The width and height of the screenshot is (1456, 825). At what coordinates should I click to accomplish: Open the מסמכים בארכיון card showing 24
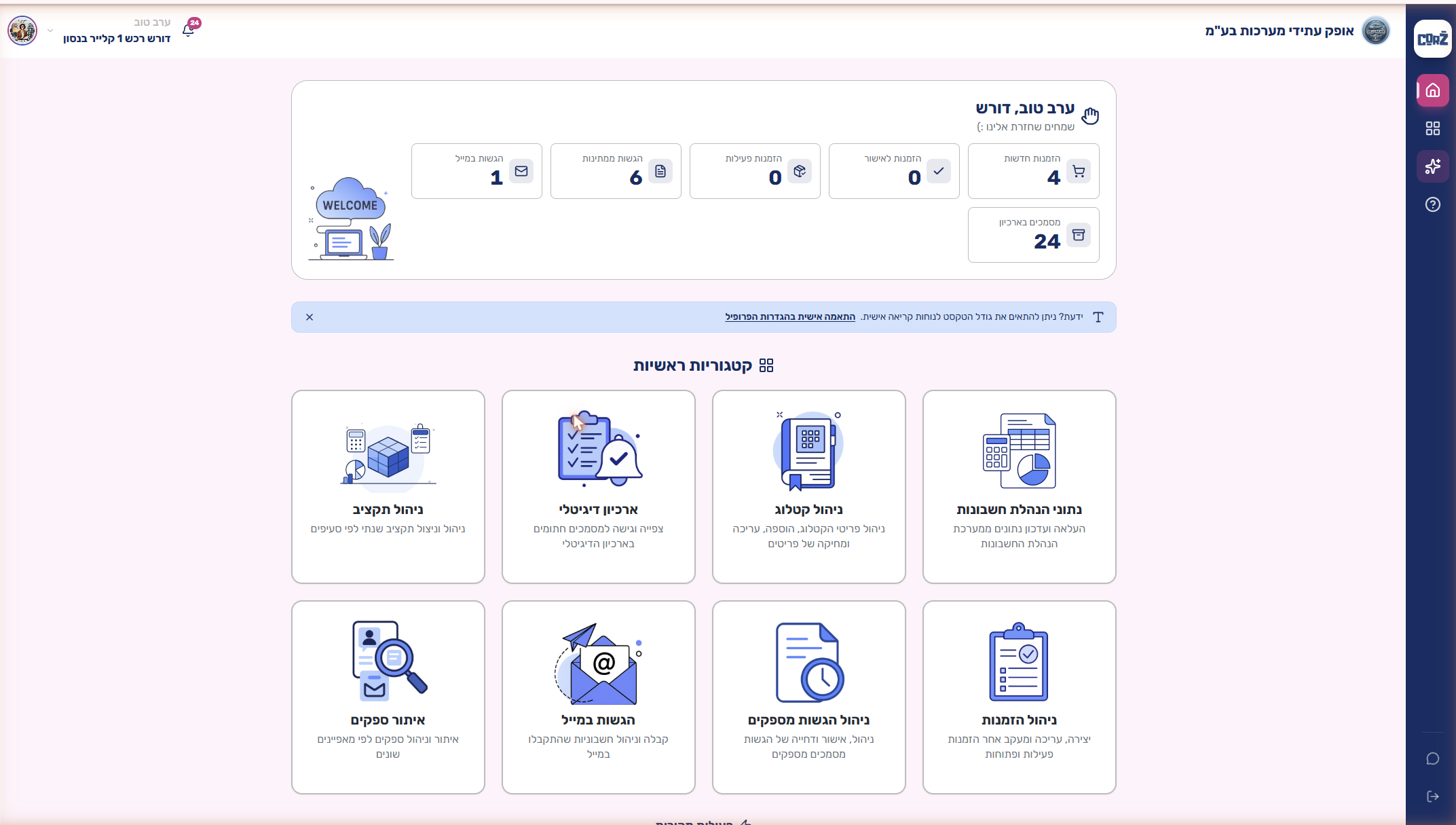coord(1033,235)
